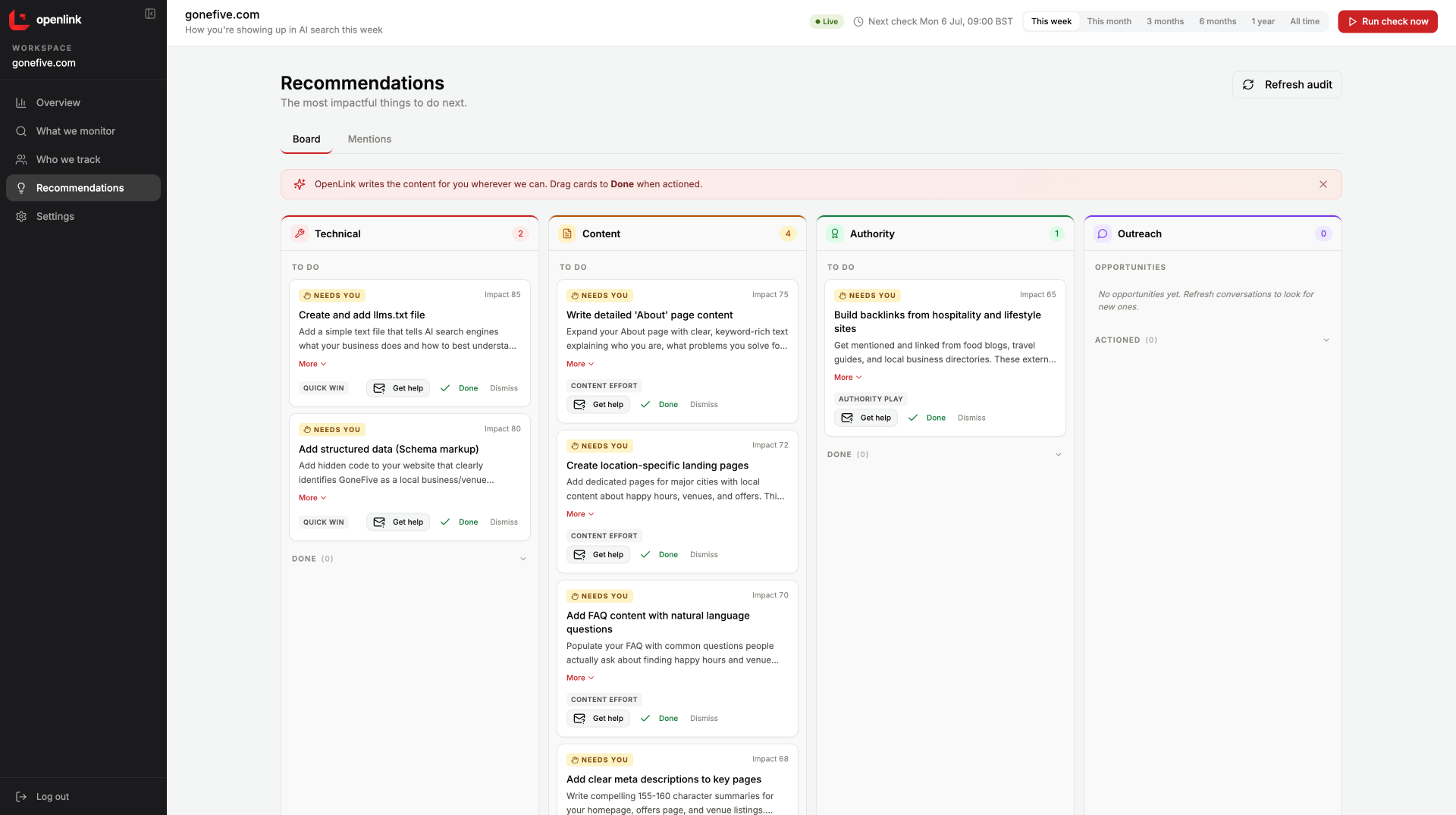
Task: Click Get help on the backlinks card
Action: [x=866, y=418]
